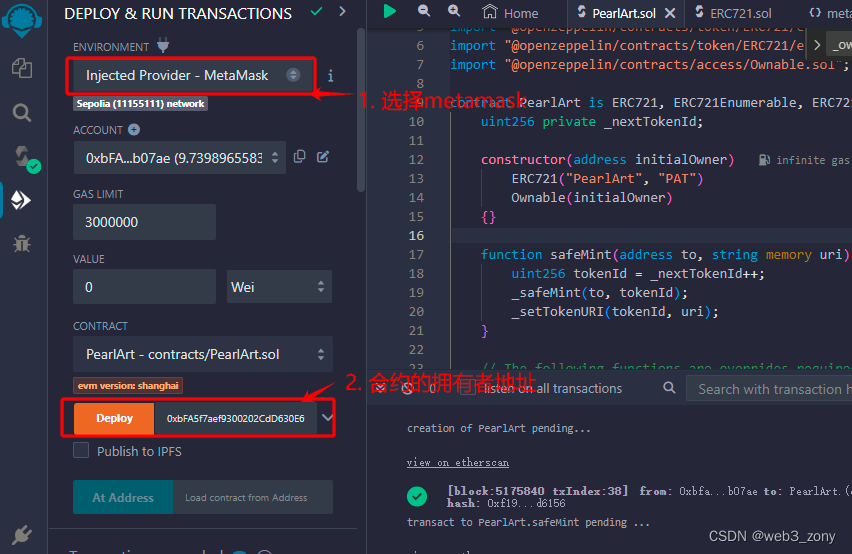
Task: Open the Wei unit dropdown
Action: [x=279, y=287]
